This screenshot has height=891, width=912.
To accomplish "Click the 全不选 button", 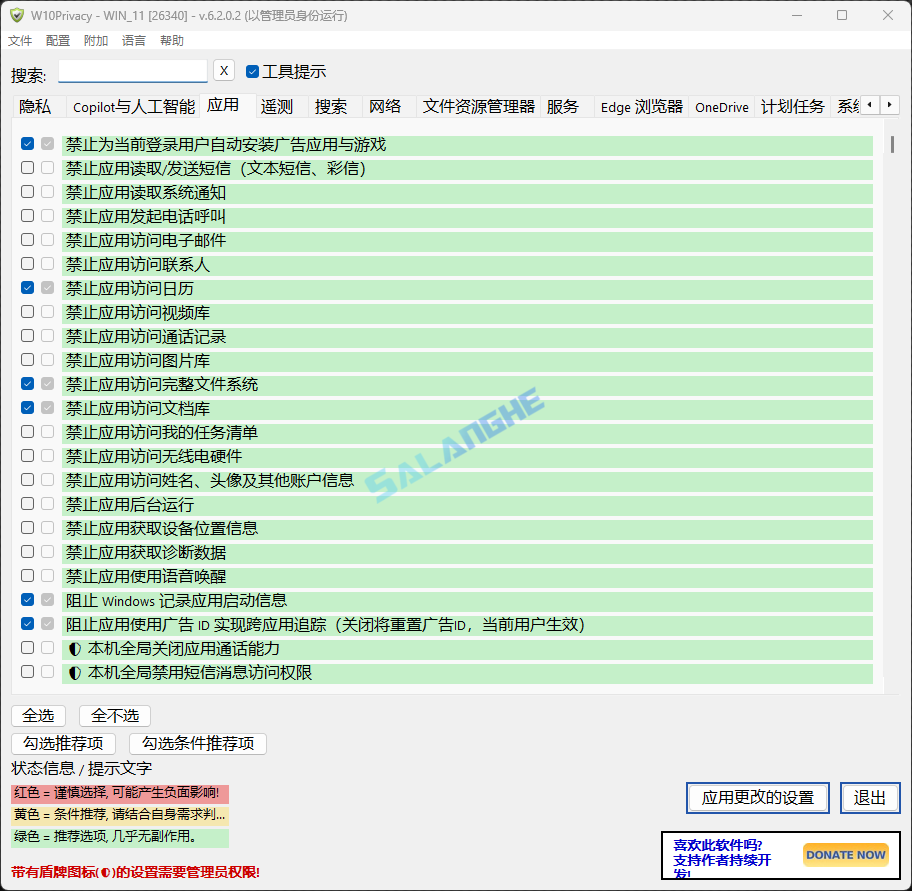I will coord(115,716).
